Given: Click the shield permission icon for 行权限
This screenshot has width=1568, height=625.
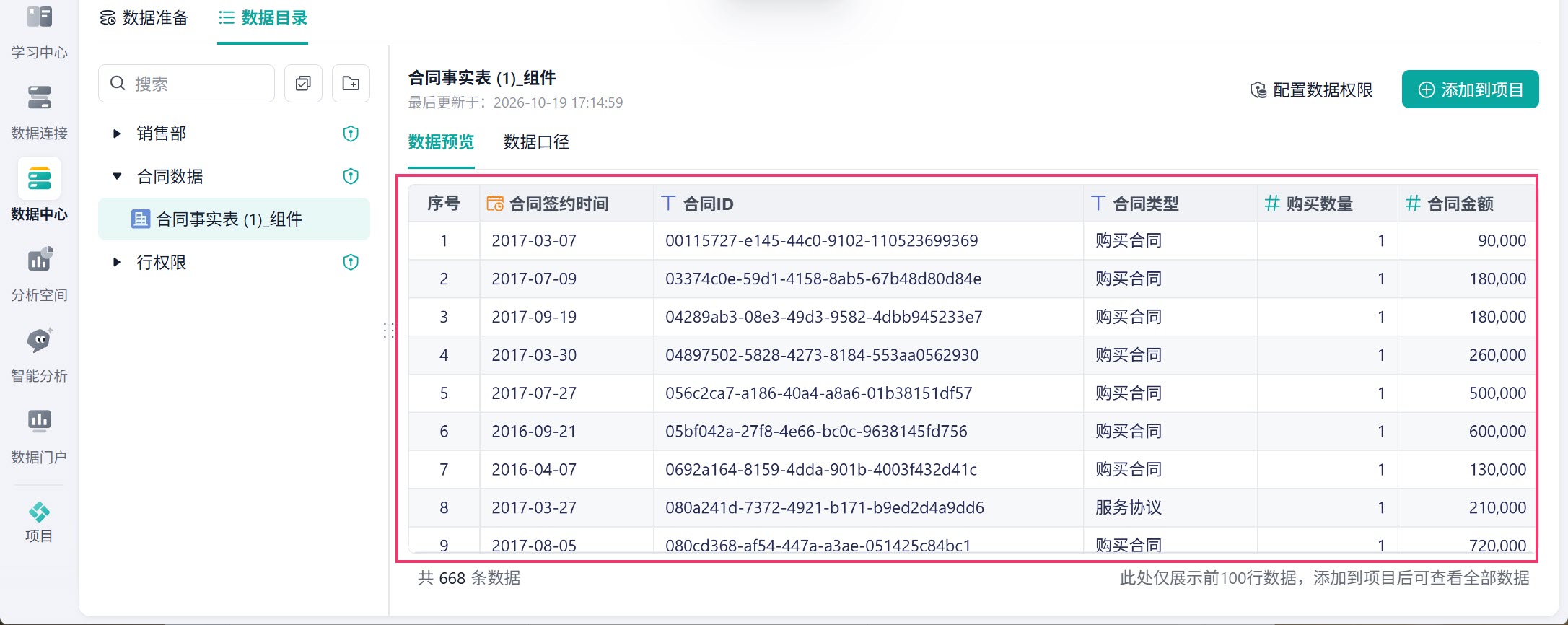Looking at the screenshot, I should coord(351,262).
